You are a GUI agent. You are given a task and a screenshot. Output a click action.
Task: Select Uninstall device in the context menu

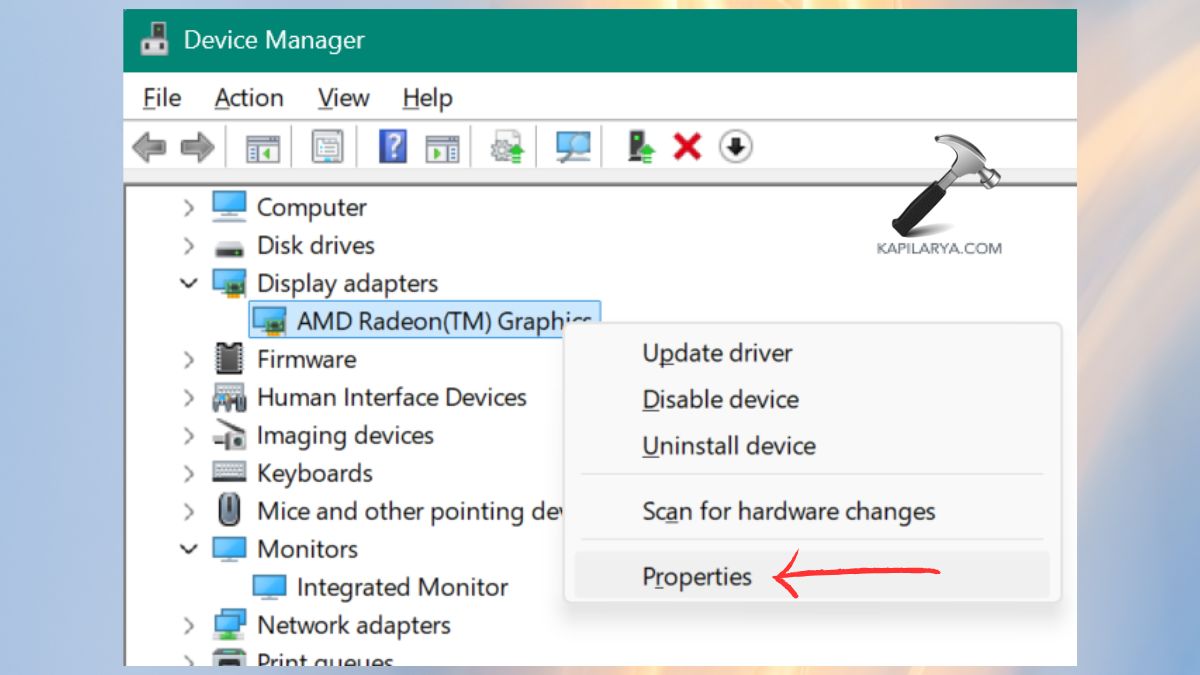[728, 446]
